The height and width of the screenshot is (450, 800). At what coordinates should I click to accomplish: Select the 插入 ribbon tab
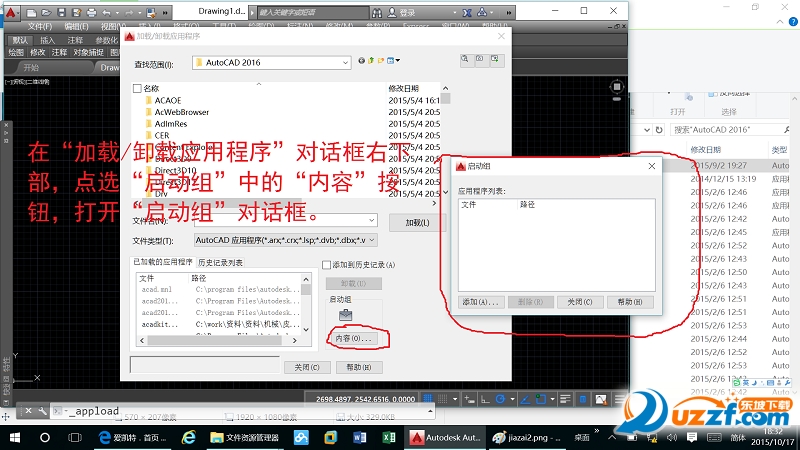(47, 40)
